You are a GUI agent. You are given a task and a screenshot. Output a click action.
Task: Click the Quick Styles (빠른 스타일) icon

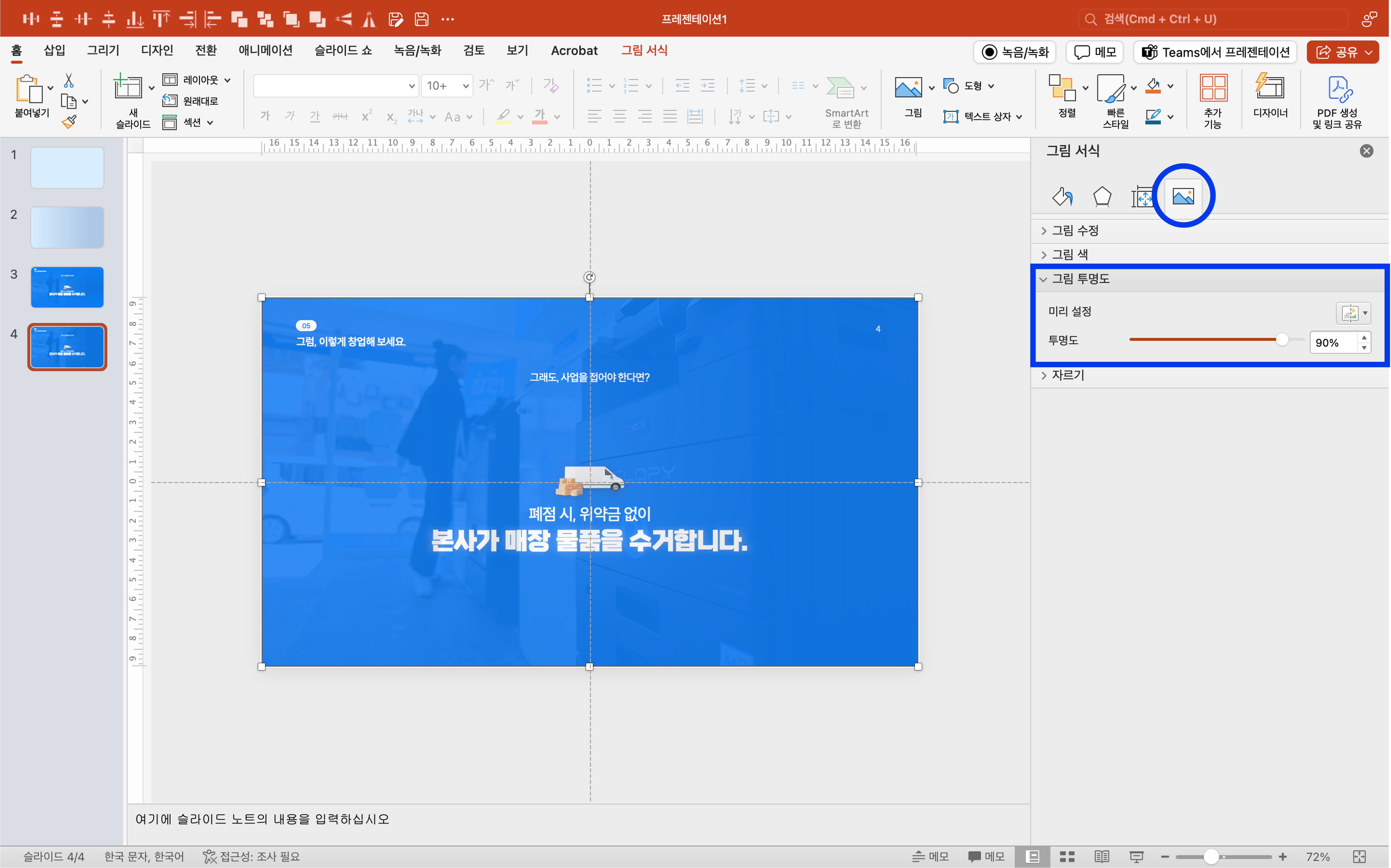(x=1112, y=88)
